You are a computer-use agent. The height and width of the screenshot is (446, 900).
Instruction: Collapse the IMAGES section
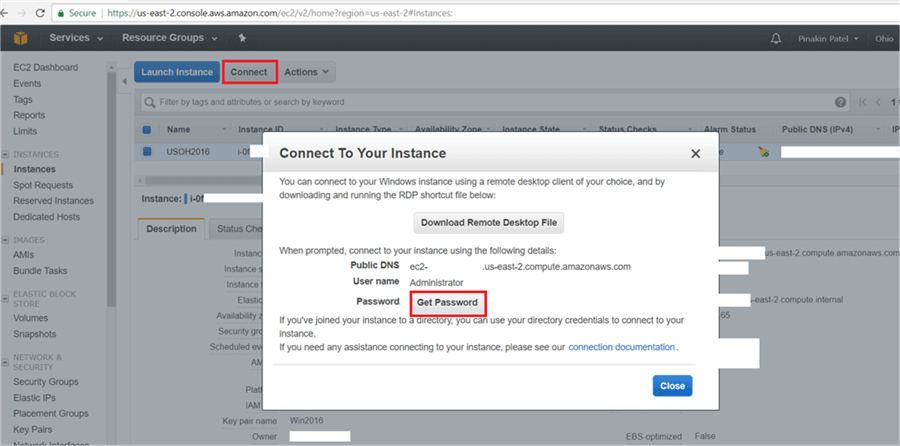tap(6, 240)
